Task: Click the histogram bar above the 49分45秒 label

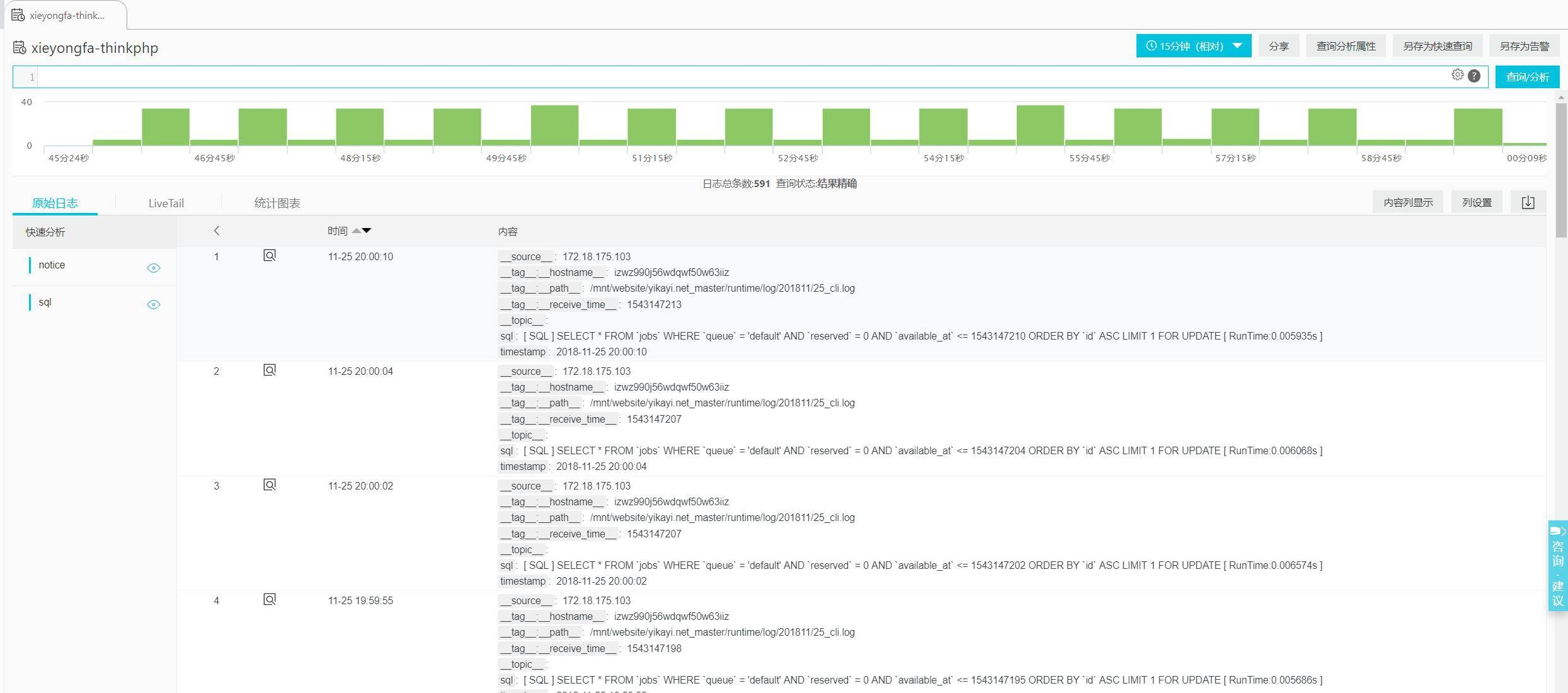Action: tap(506, 142)
